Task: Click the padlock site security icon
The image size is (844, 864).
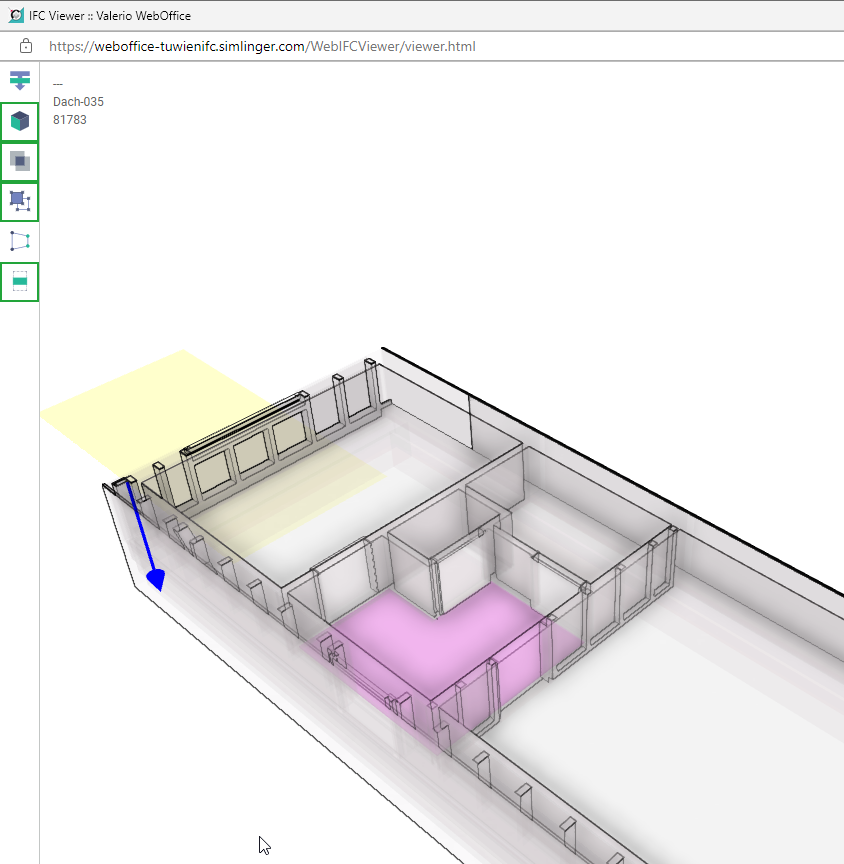Action: coord(26,46)
